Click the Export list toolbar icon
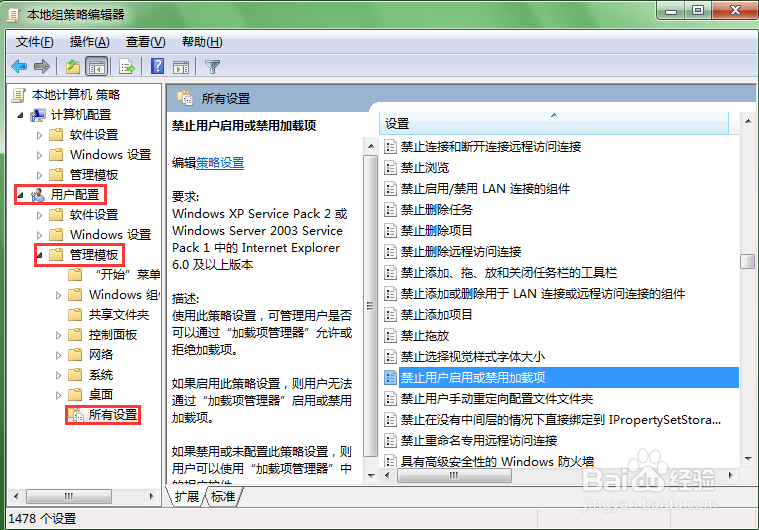 (127, 66)
